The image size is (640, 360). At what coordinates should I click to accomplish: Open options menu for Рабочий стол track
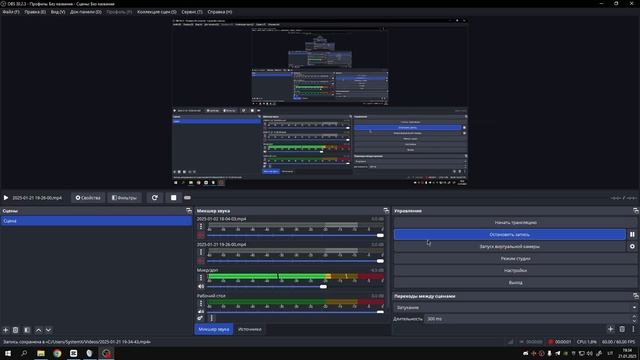coord(200,303)
